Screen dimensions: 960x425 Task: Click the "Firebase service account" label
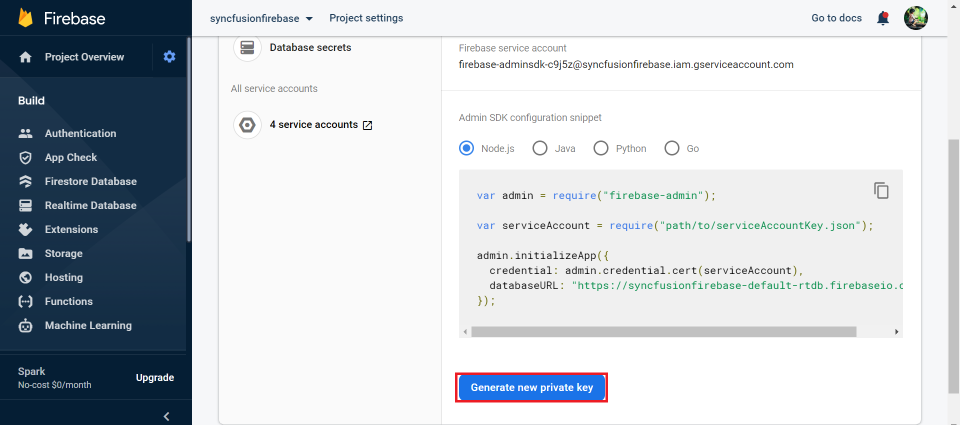click(512, 48)
